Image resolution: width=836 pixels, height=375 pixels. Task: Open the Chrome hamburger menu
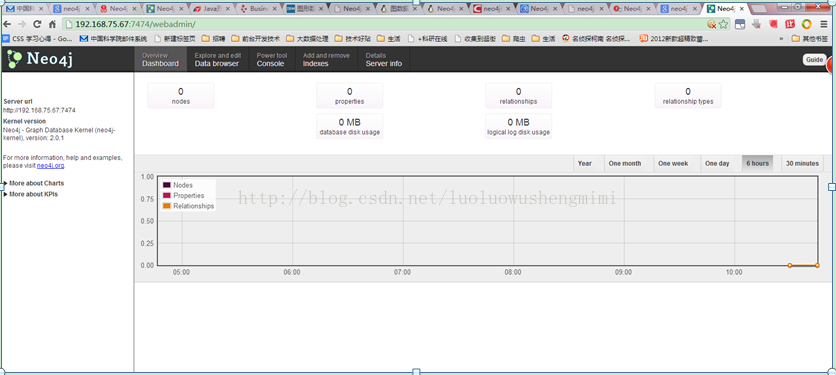824,24
